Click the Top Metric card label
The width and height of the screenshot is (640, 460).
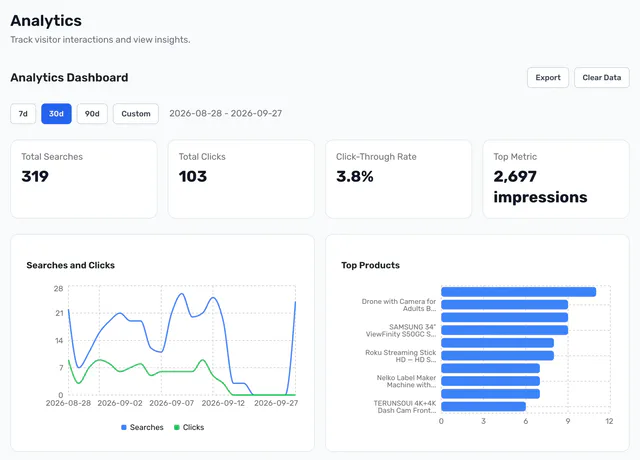tap(515, 157)
